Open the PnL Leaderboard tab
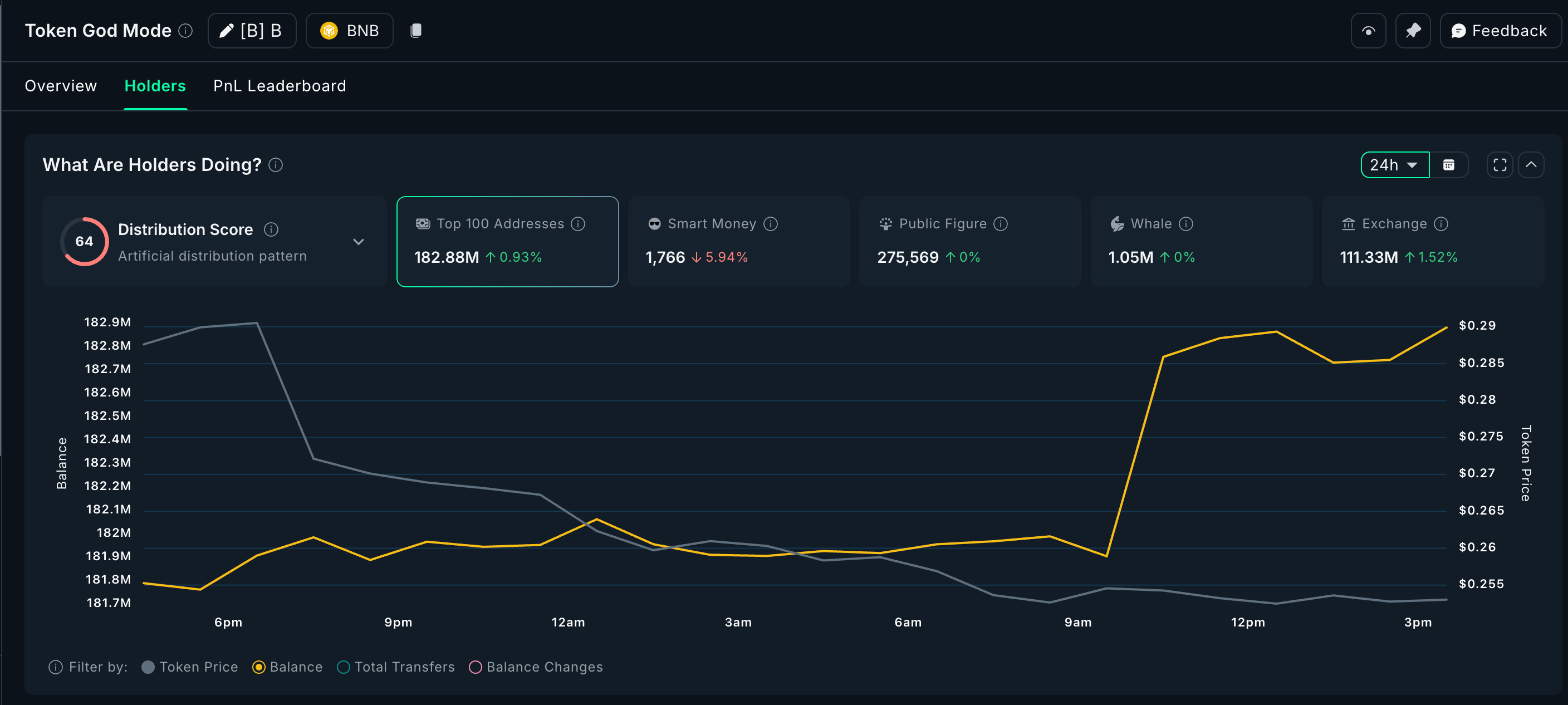 (x=280, y=86)
